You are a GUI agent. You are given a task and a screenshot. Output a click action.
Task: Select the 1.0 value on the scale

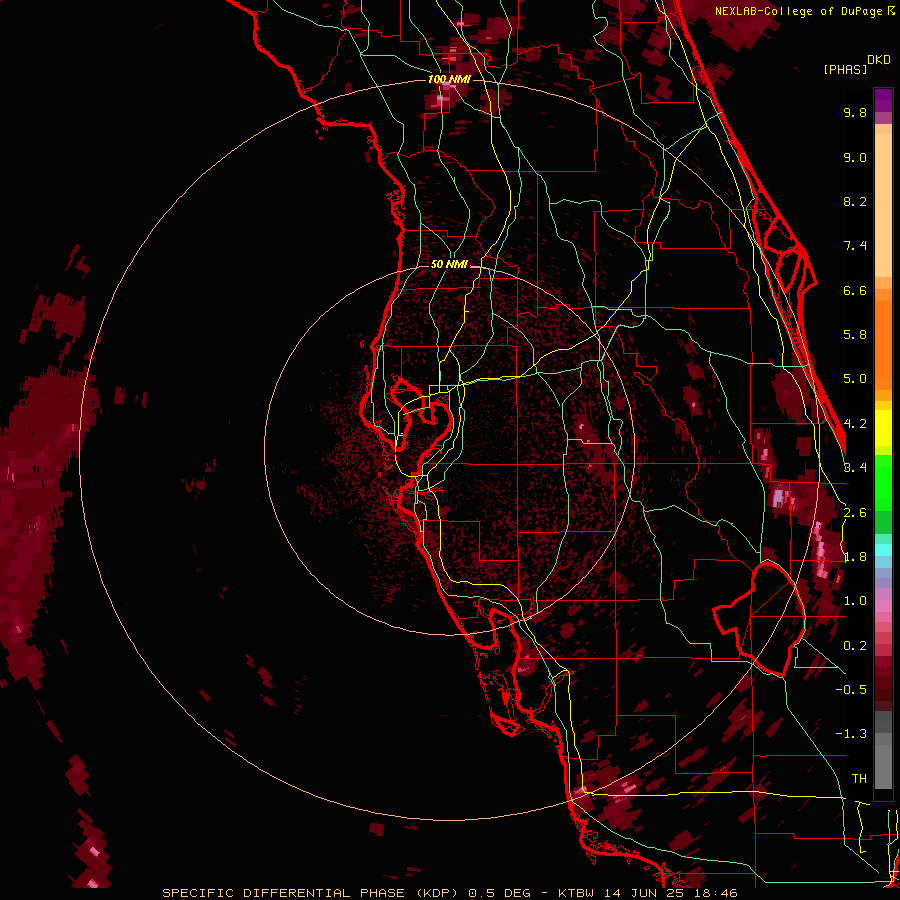point(855,601)
